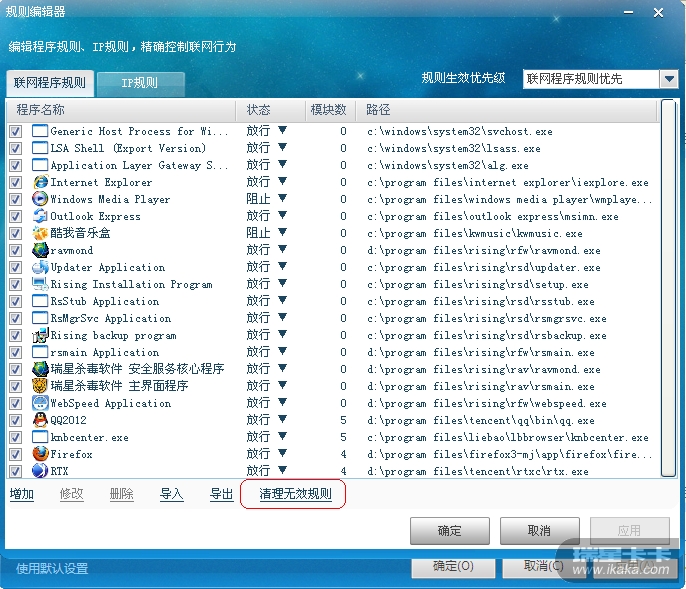Click the 确定 button in rule editor
This screenshot has width=686, height=589.
[450, 531]
